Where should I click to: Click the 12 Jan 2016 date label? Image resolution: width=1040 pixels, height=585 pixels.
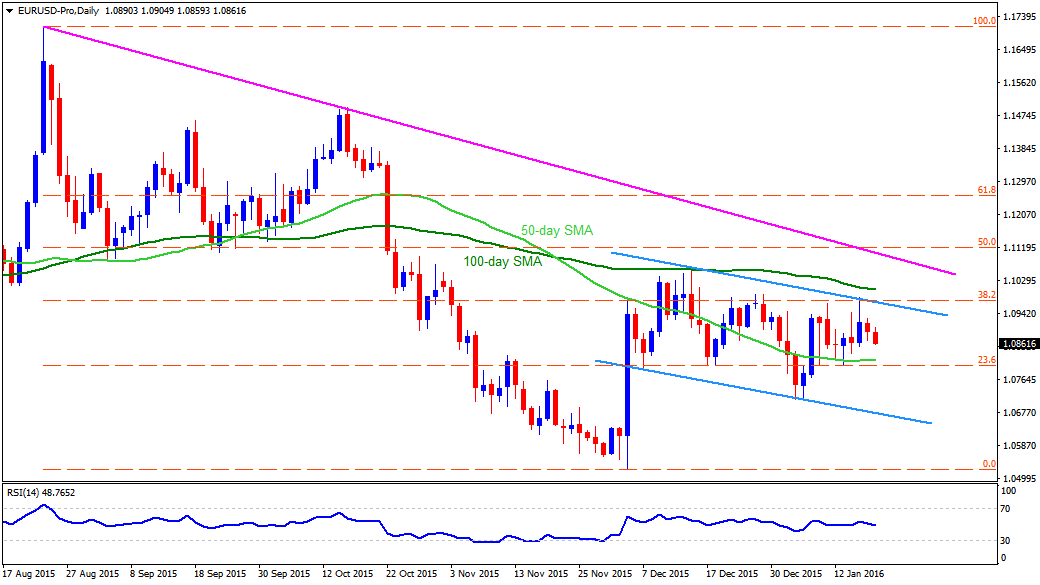858,573
